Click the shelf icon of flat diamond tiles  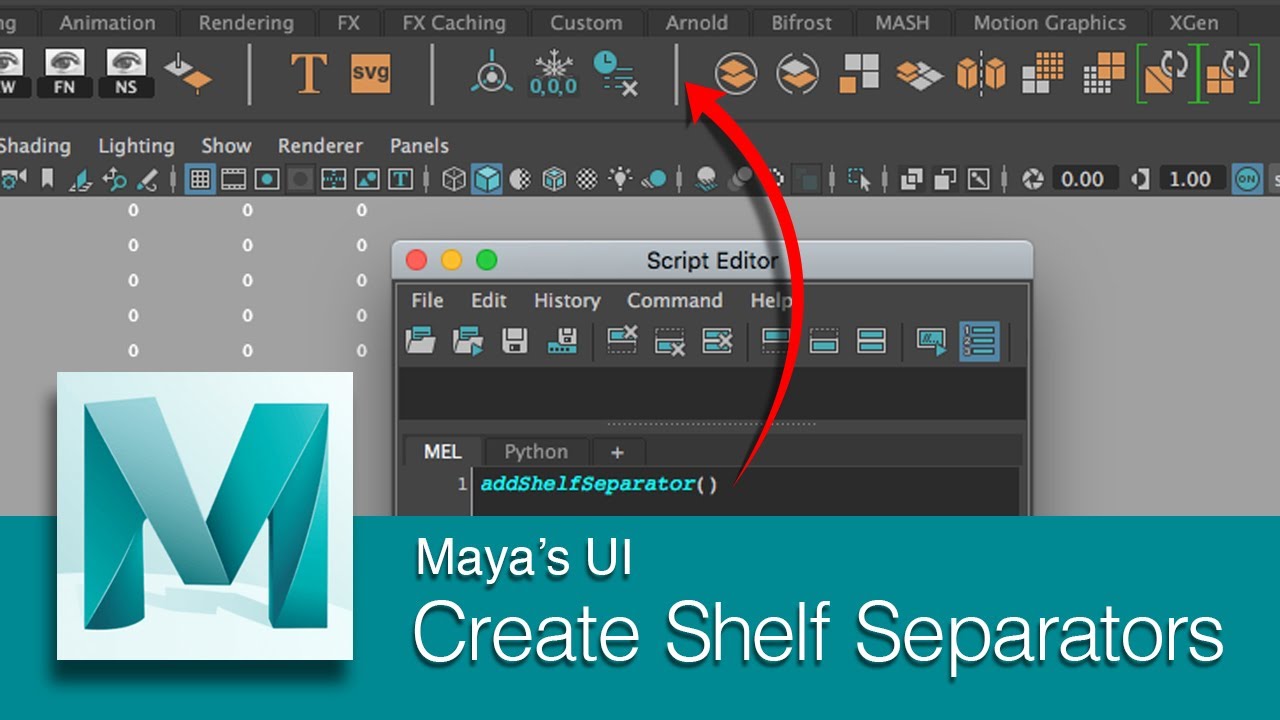coord(919,73)
